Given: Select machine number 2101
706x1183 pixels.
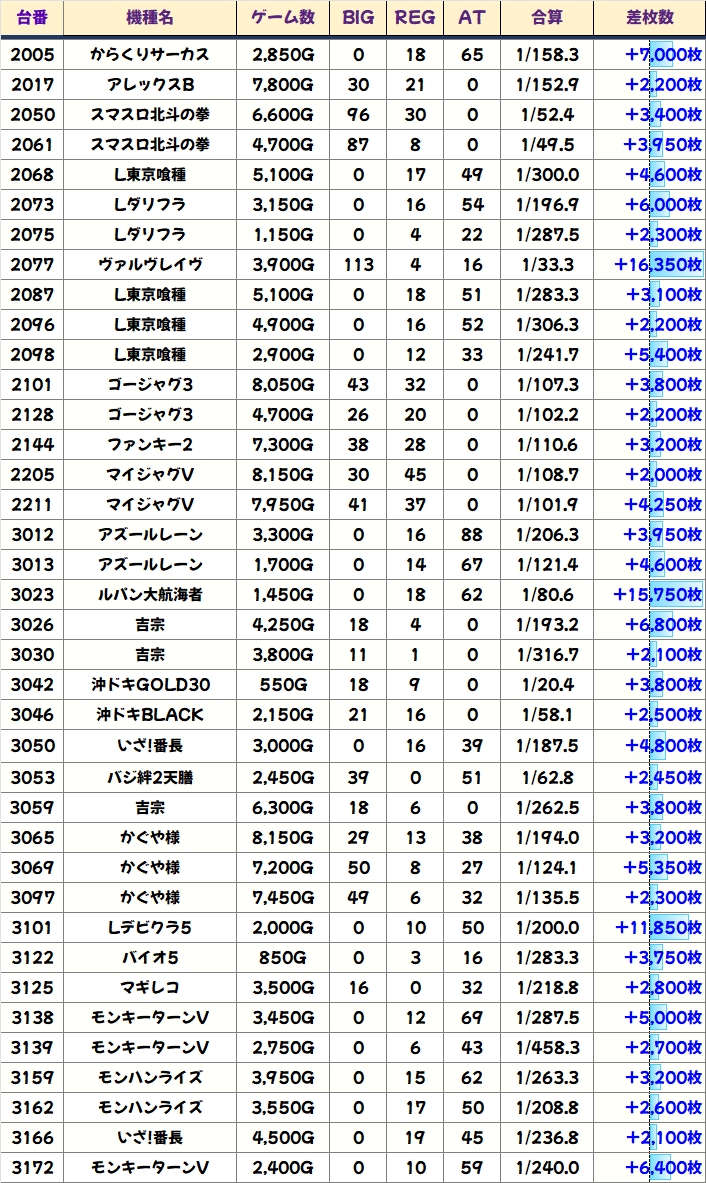Looking at the screenshot, I should coord(32,385).
